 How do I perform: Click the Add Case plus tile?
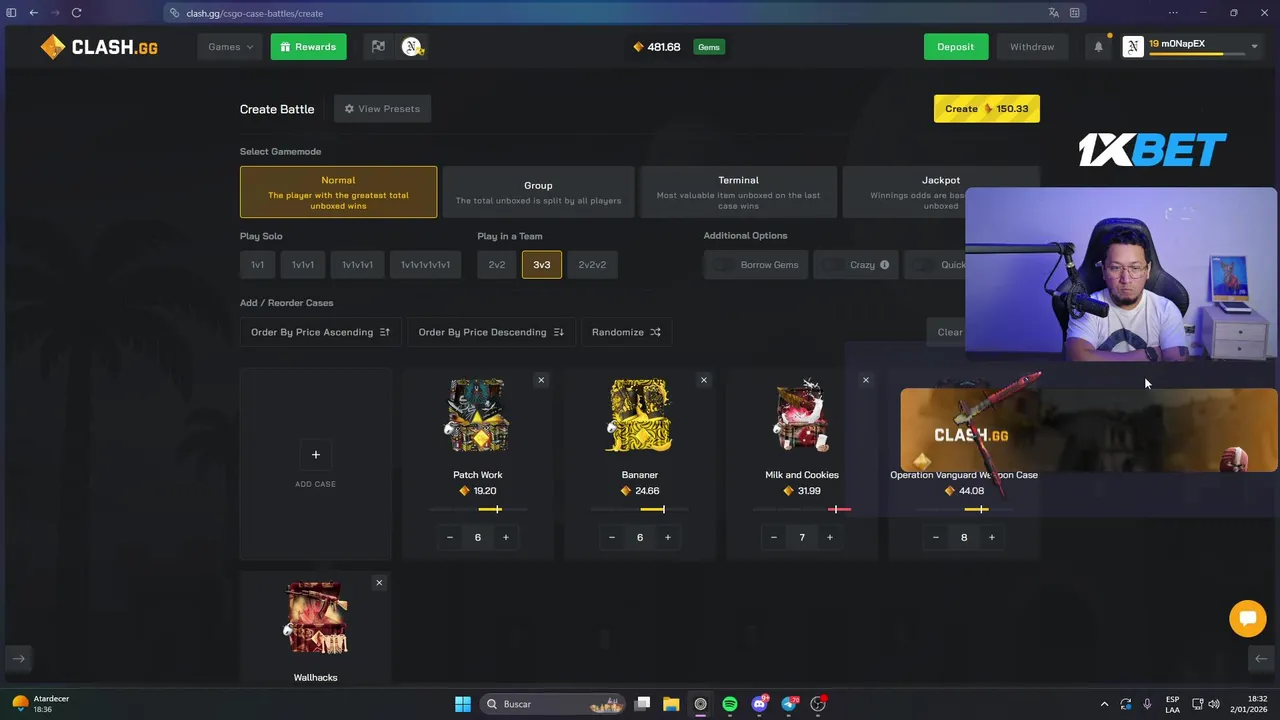(x=315, y=464)
